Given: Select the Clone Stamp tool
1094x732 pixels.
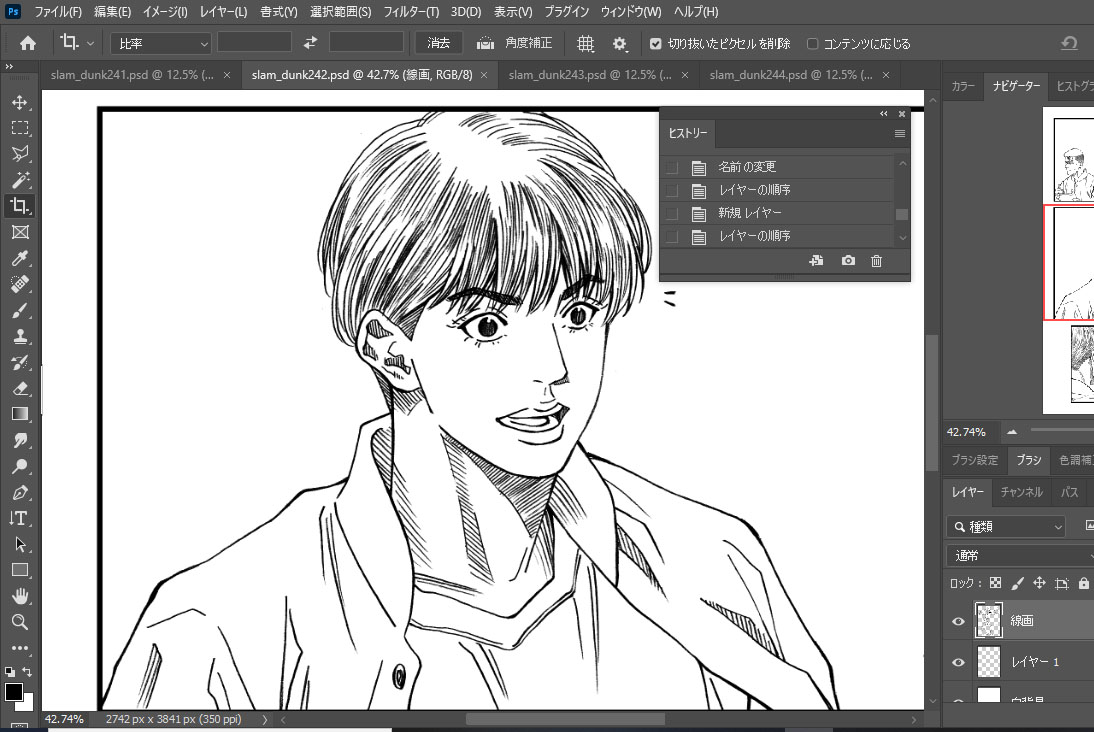Looking at the screenshot, I should 20,336.
